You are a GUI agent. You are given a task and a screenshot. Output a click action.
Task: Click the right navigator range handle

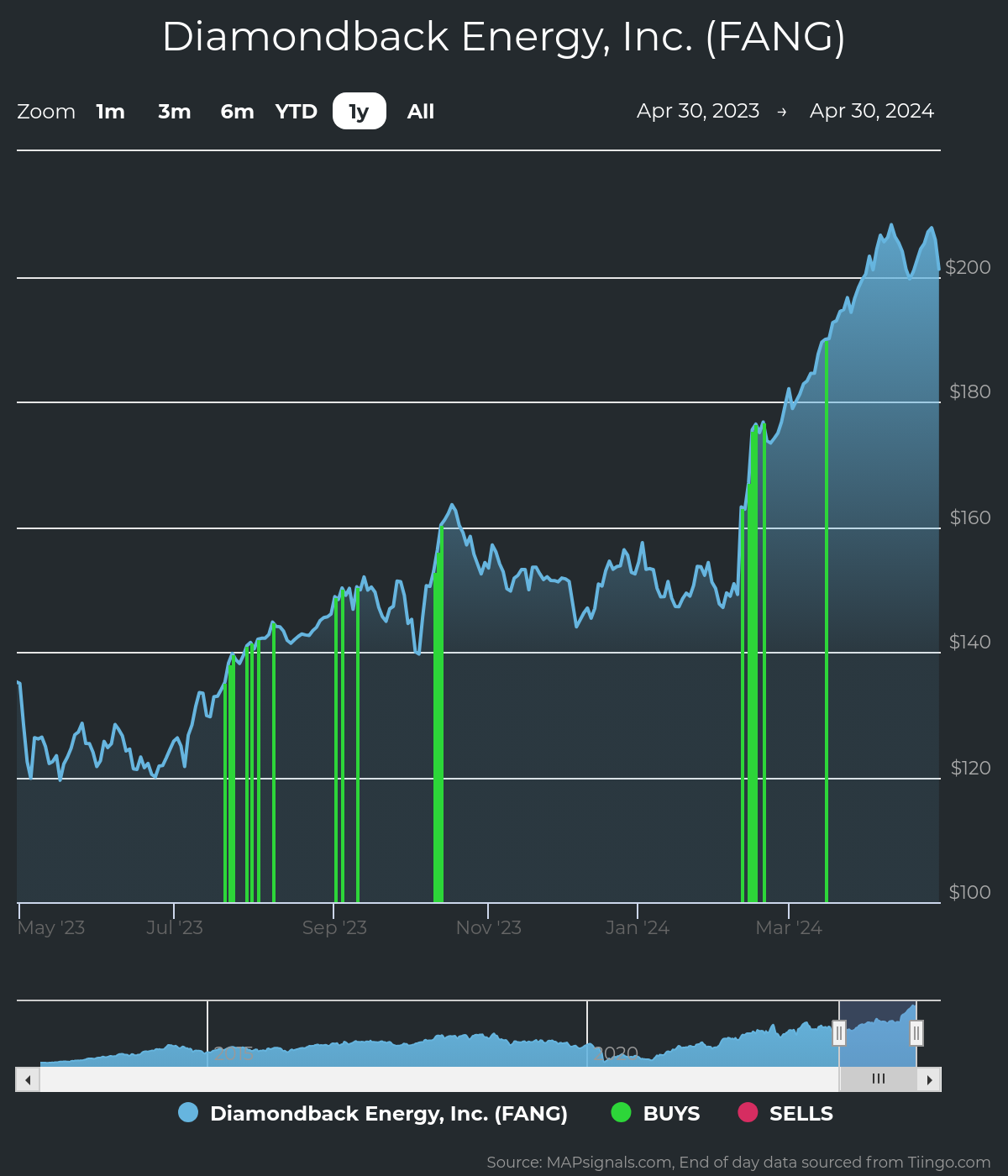coord(916,1033)
